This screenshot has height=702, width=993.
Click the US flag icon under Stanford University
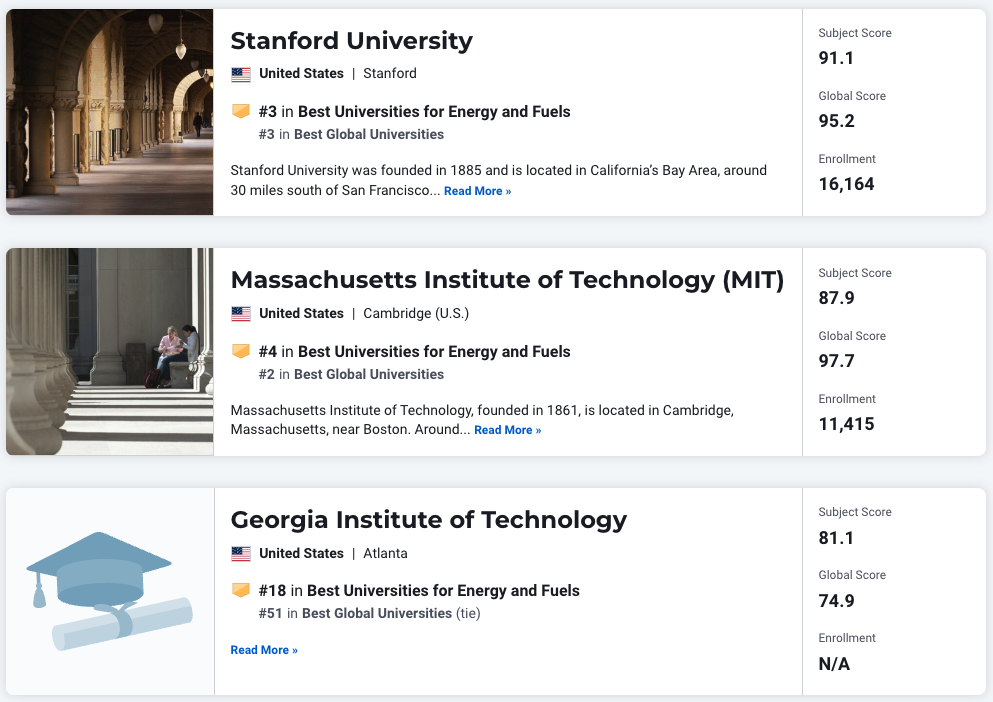pos(241,75)
